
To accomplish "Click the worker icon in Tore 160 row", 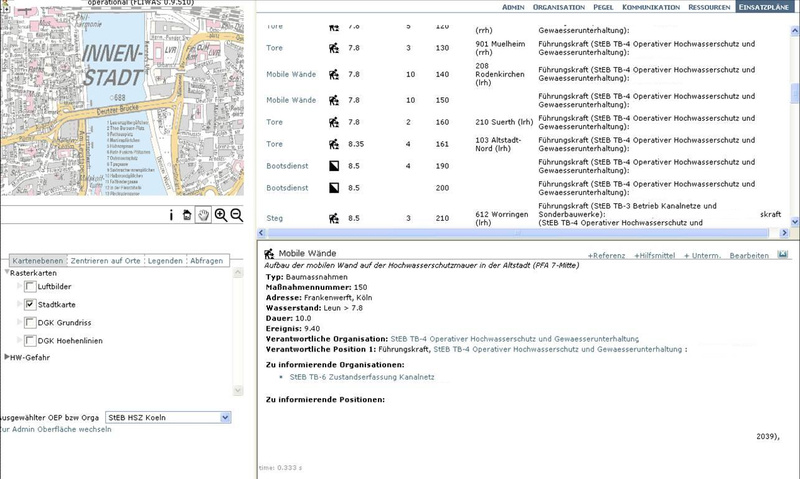I will click(334, 122).
